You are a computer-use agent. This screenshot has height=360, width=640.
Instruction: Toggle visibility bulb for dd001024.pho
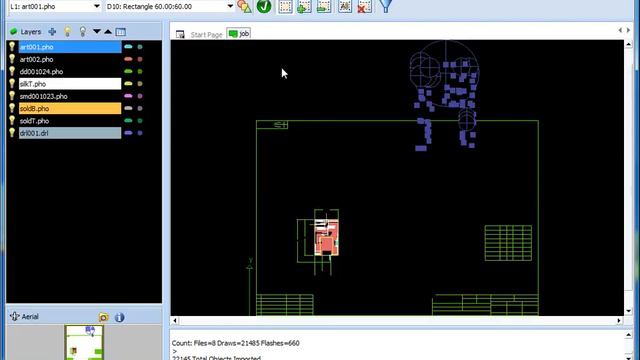tap(12, 71)
